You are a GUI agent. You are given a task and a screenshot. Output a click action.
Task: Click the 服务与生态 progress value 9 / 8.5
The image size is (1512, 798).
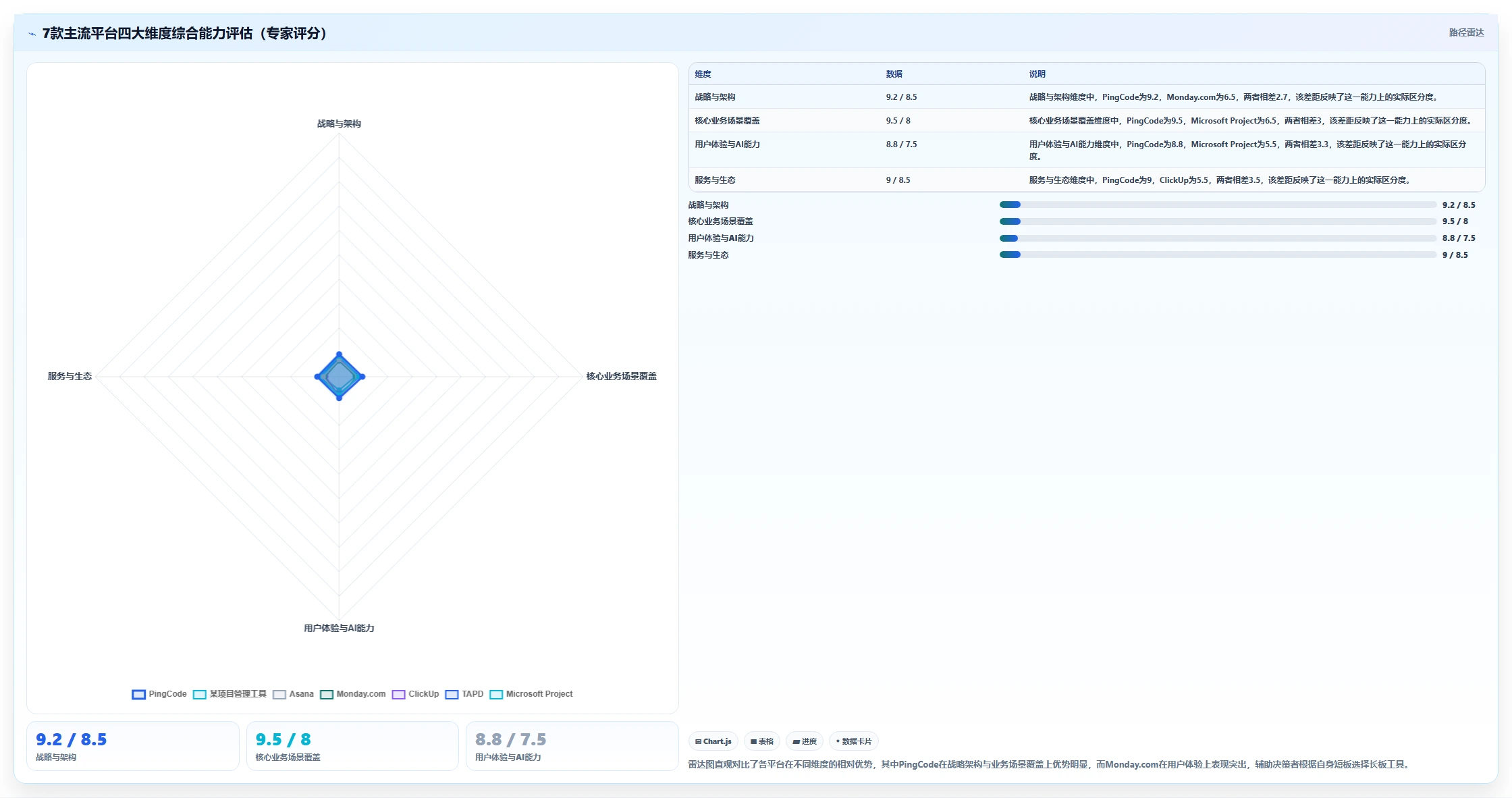click(1455, 255)
